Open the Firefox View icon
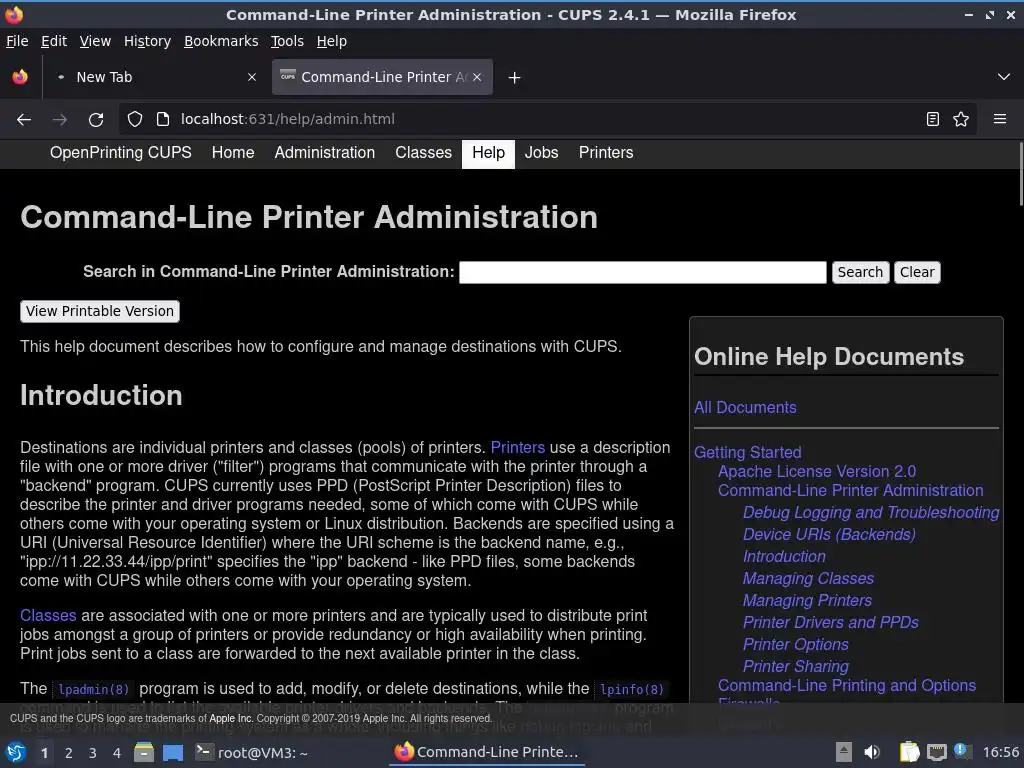 (20, 77)
